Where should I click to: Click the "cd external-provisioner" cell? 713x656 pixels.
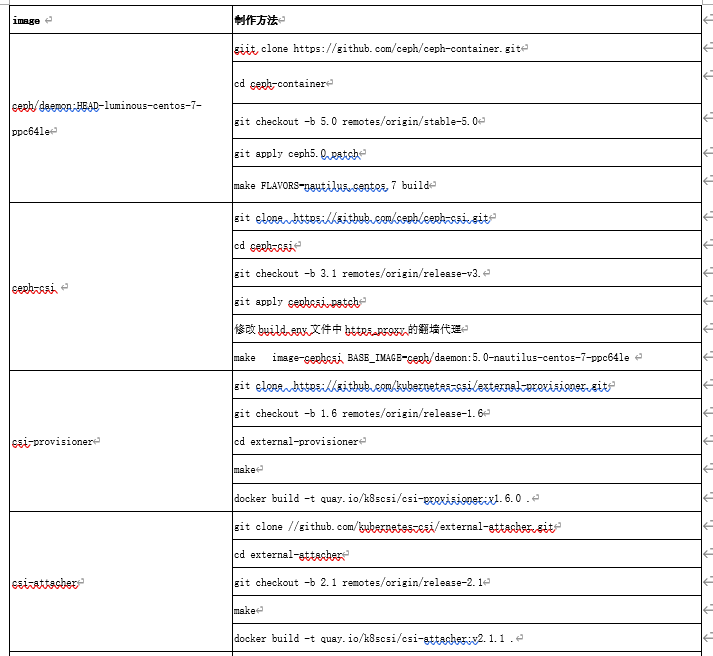point(467,441)
